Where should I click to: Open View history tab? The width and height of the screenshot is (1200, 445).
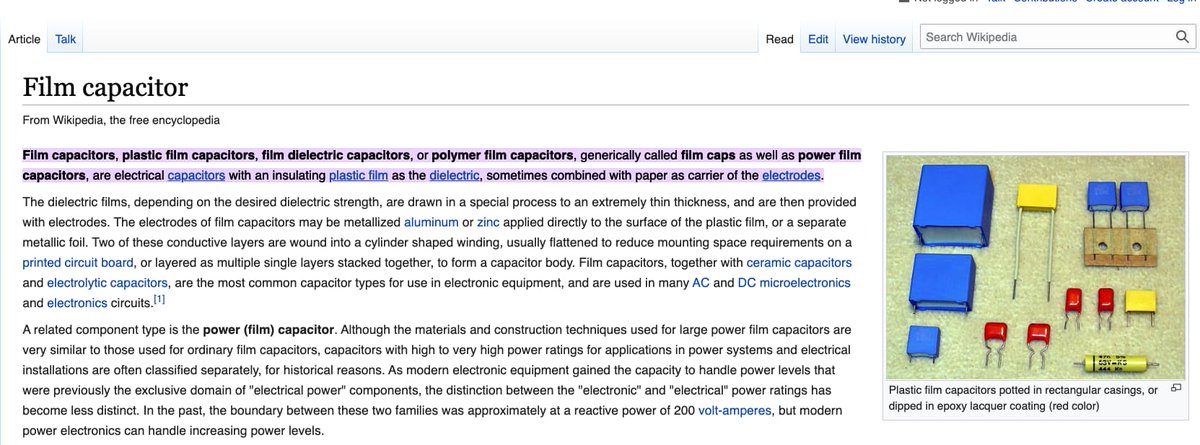click(874, 39)
